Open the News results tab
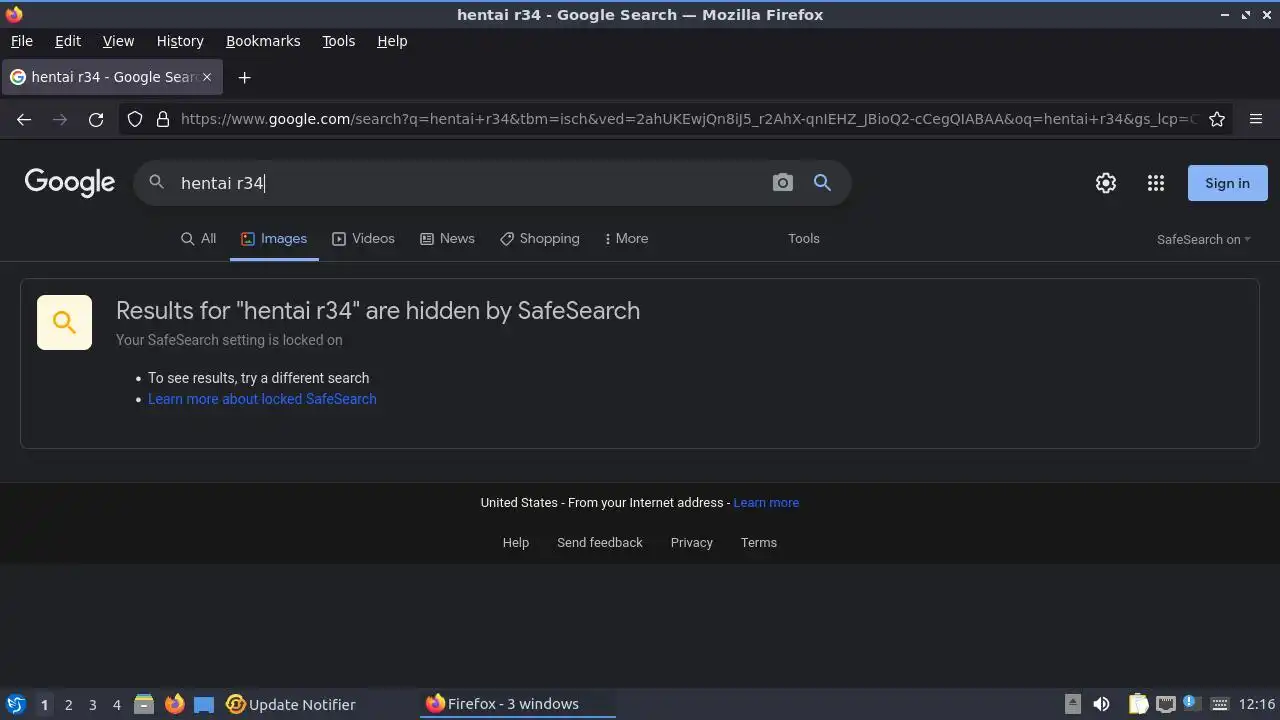Image resolution: width=1280 pixels, height=720 pixels. pyautogui.click(x=447, y=239)
